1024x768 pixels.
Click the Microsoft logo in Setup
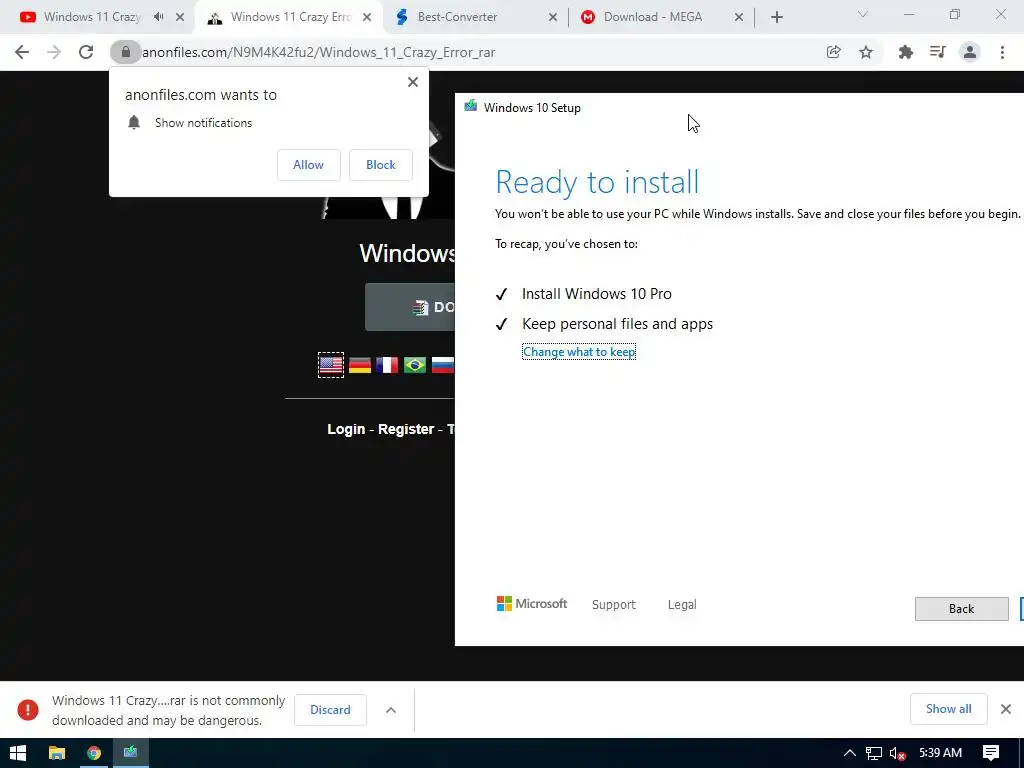click(532, 603)
